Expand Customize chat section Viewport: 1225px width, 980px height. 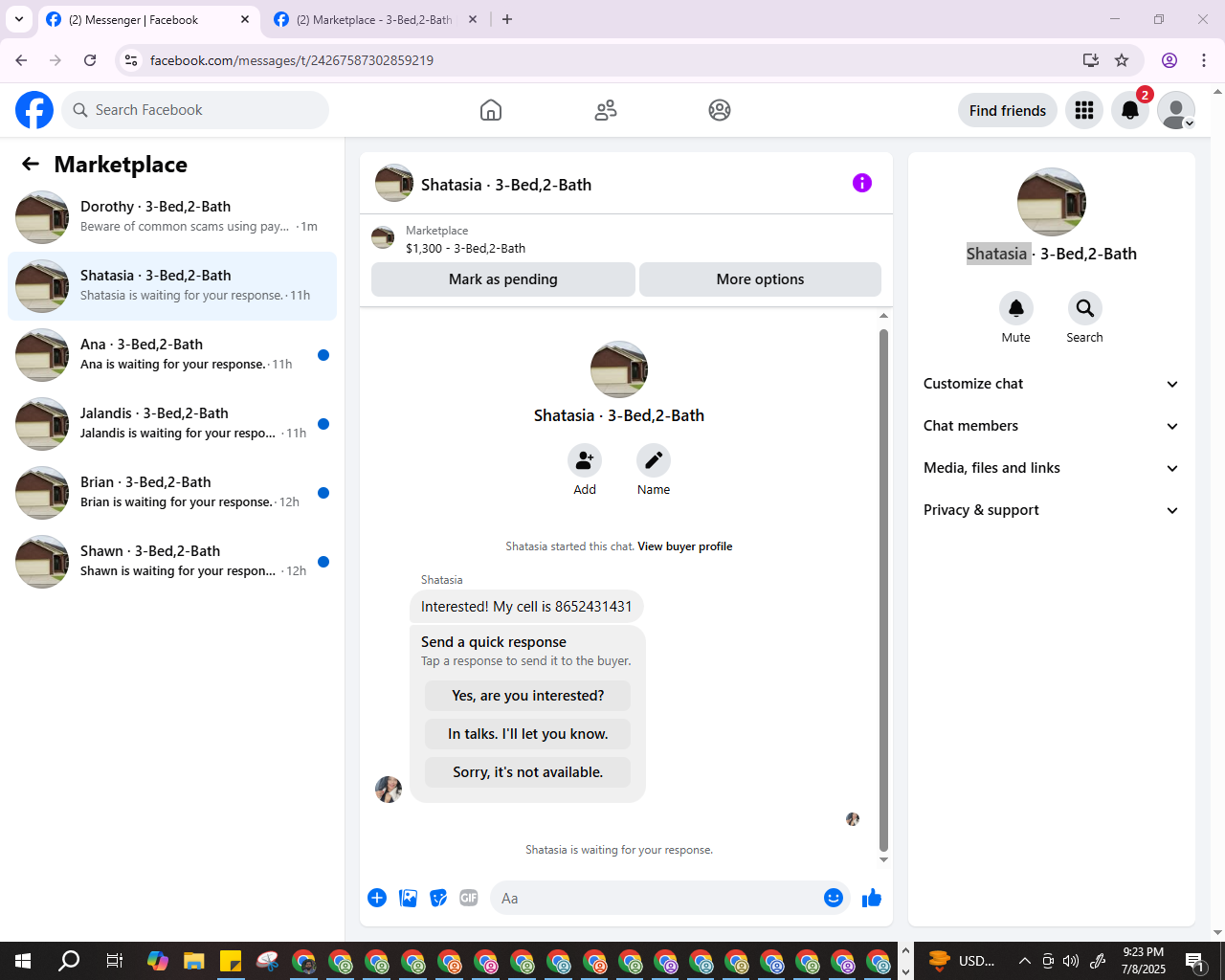pyautogui.click(x=1051, y=384)
